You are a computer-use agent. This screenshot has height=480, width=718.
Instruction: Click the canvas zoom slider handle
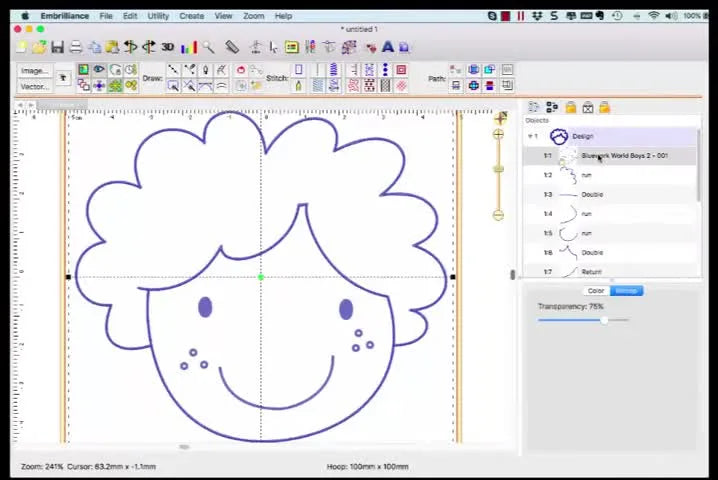pos(498,169)
